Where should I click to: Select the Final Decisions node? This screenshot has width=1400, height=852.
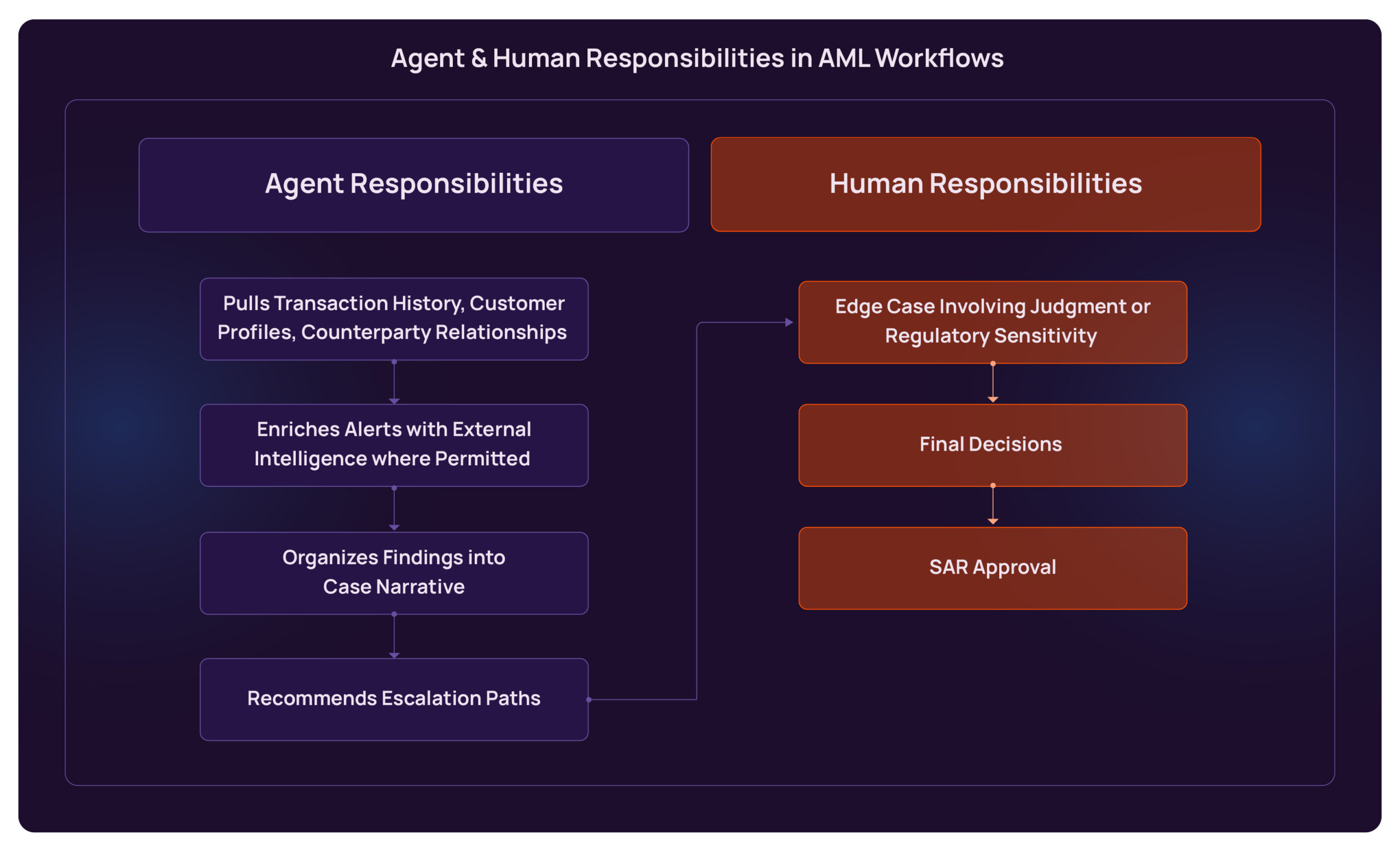(992, 445)
